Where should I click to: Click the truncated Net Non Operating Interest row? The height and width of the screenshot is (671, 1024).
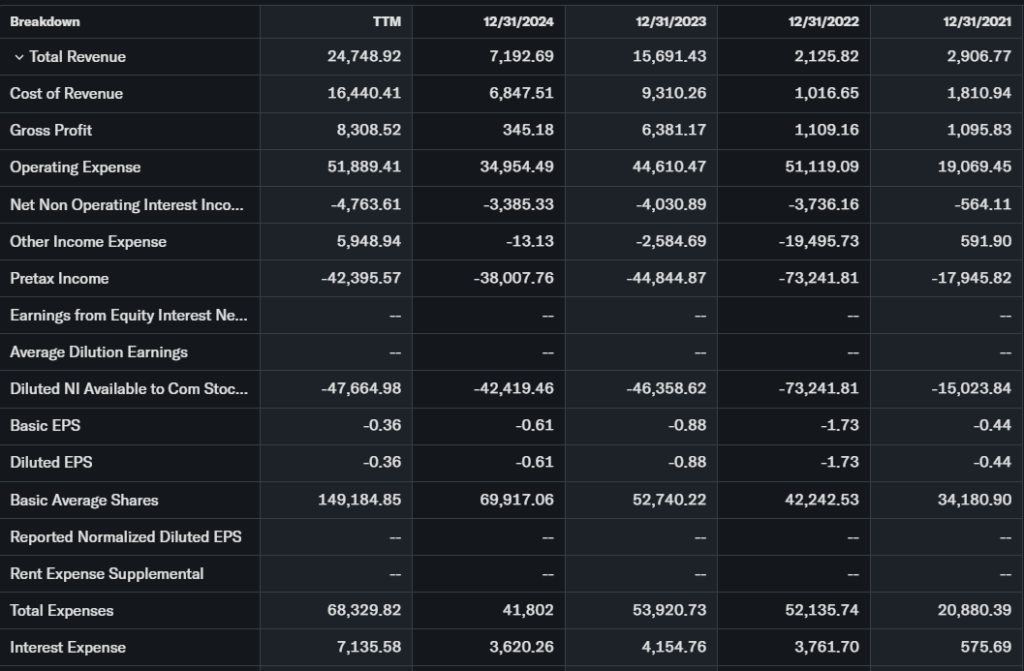[x=126, y=204]
